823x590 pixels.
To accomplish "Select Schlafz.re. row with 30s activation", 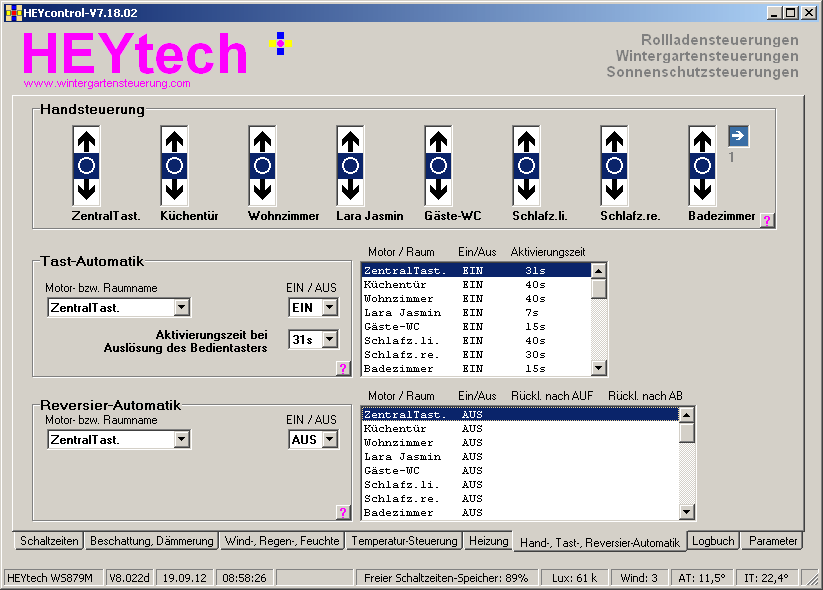I will [476, 355].
